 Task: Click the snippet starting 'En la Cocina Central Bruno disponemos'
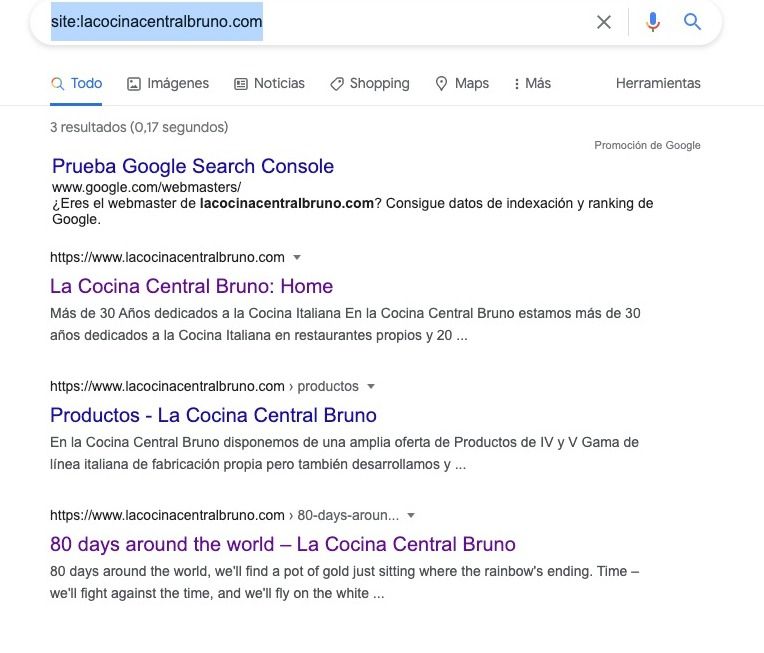344,453
